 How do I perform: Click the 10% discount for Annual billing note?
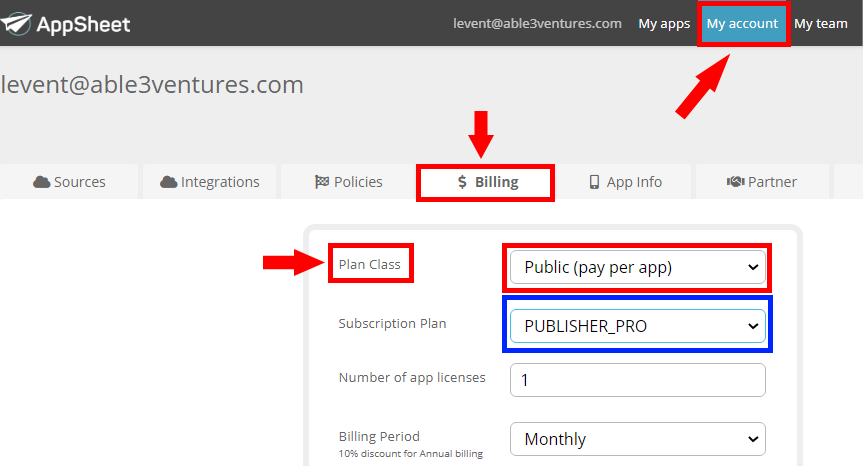tap(411, 454)
